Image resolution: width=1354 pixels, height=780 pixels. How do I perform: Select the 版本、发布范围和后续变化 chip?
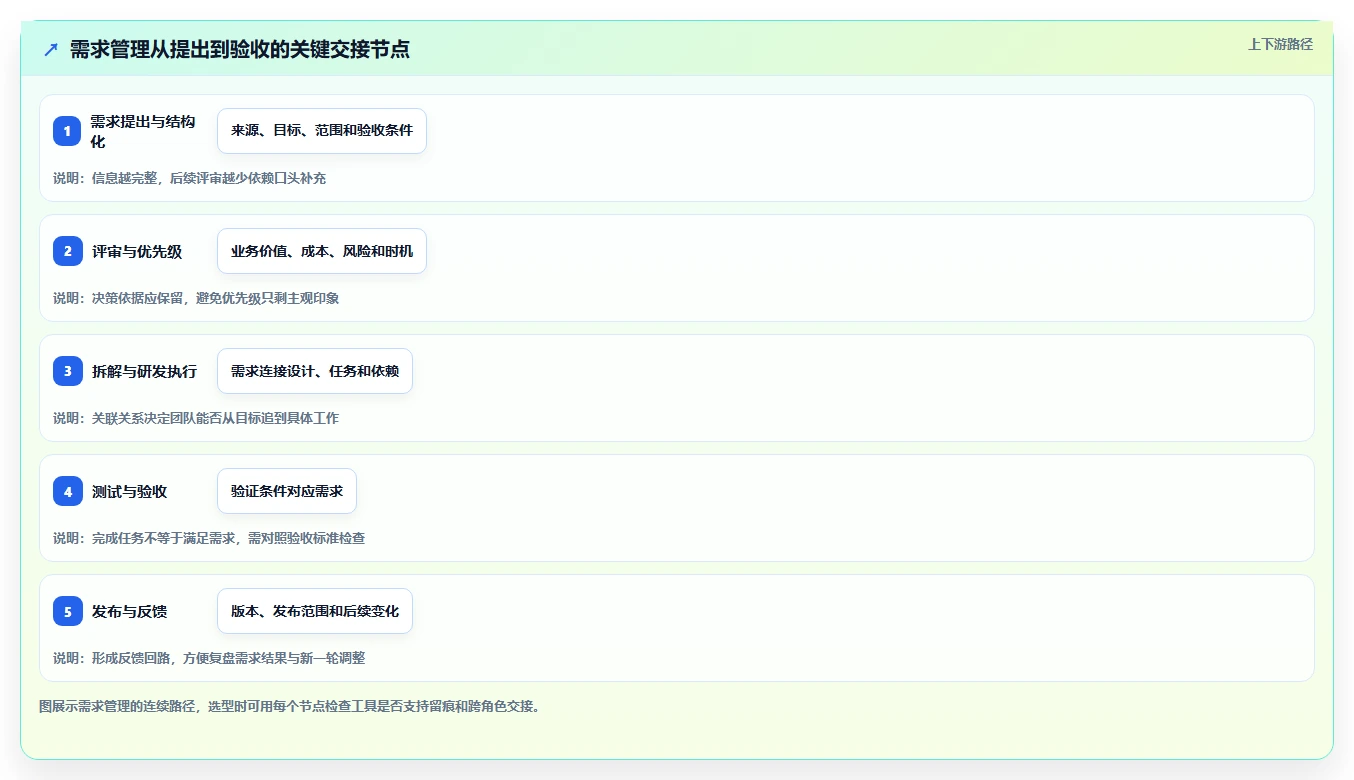point(315,611)
